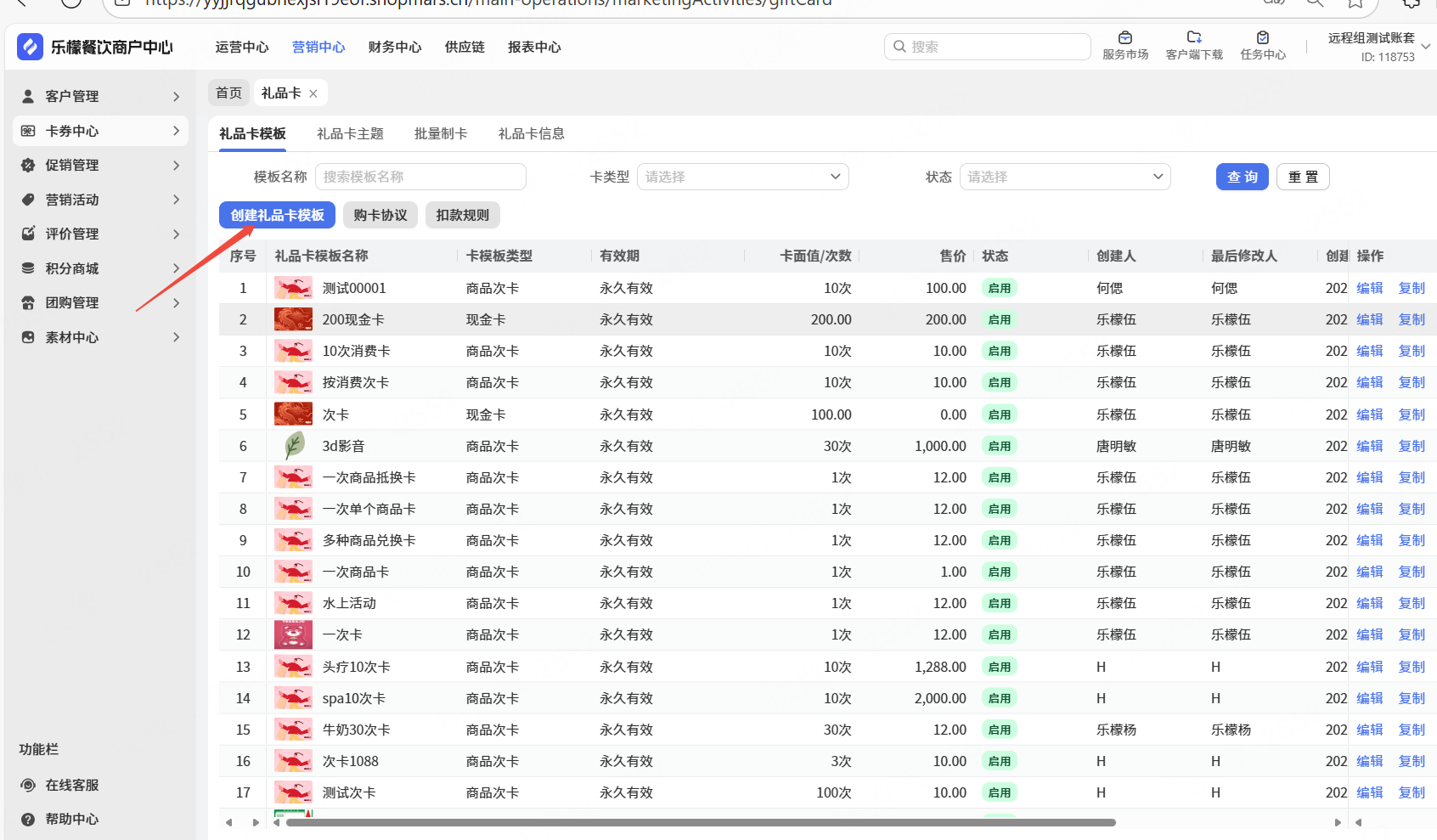
Task: Click the 乐檬餐饮商户中心 logo icon
Action: [x=30, y=47]
